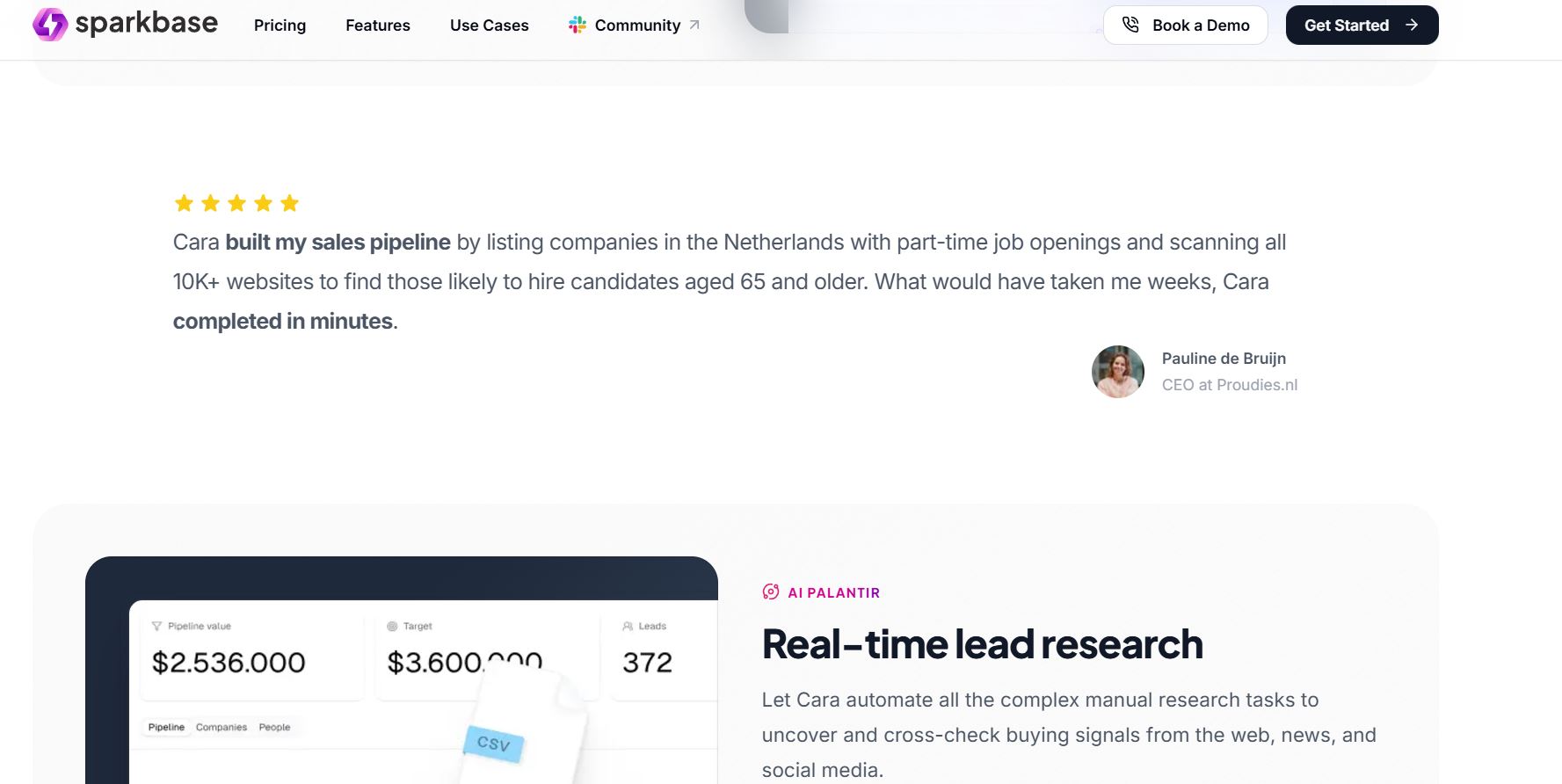The width and height of the screenshot is (1562, 784).
Task: Click the Target label icon
Action: click(x=392, y=626)
